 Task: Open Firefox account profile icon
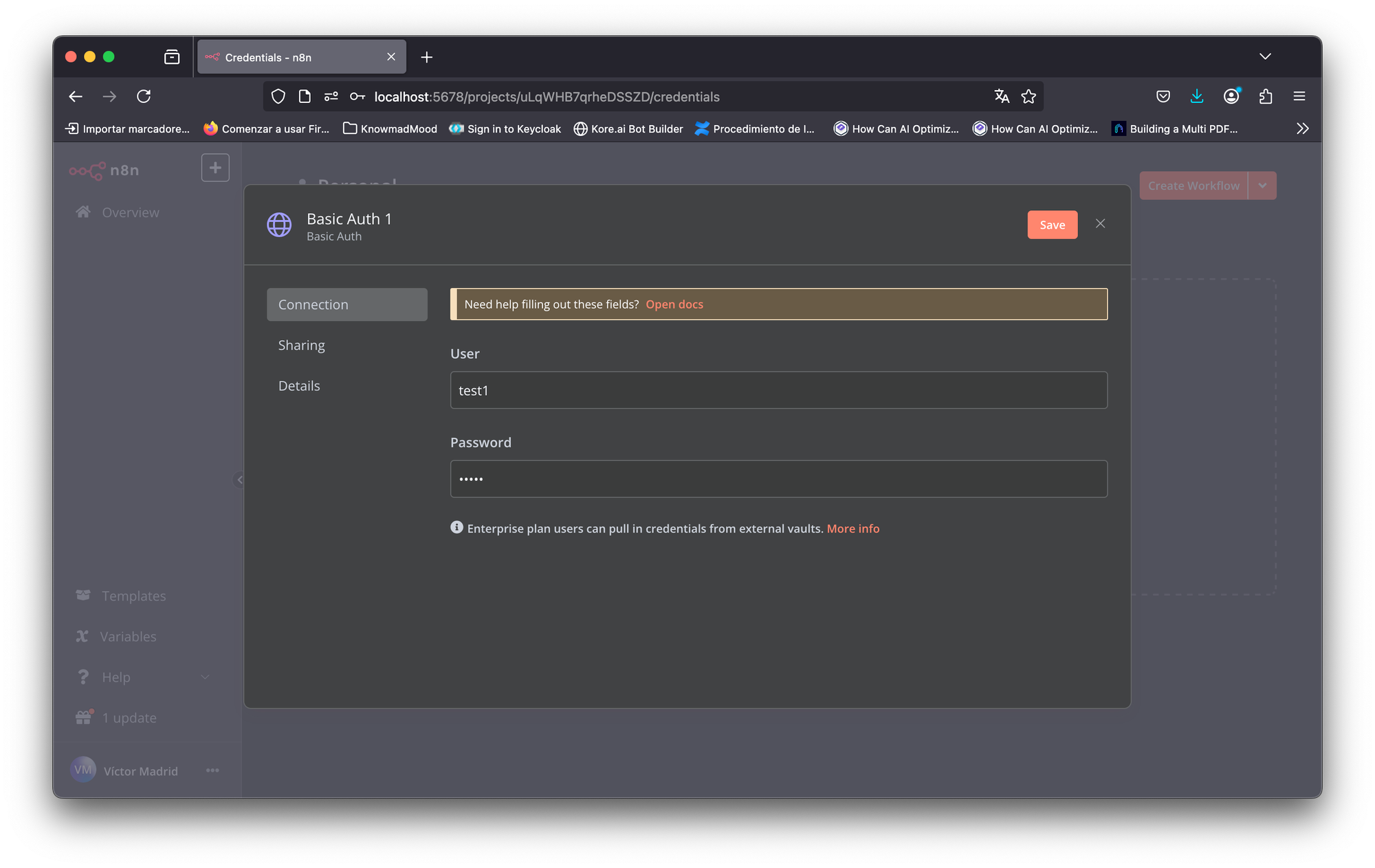click(1231, 96)
